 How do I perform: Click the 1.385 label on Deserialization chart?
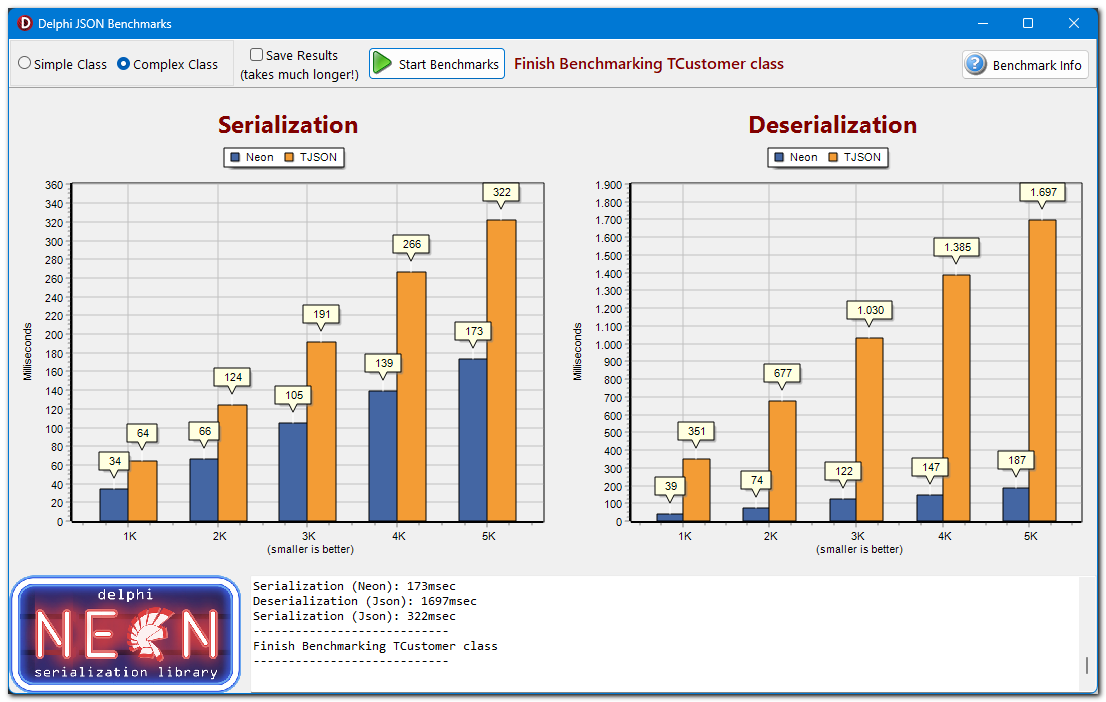957,247
